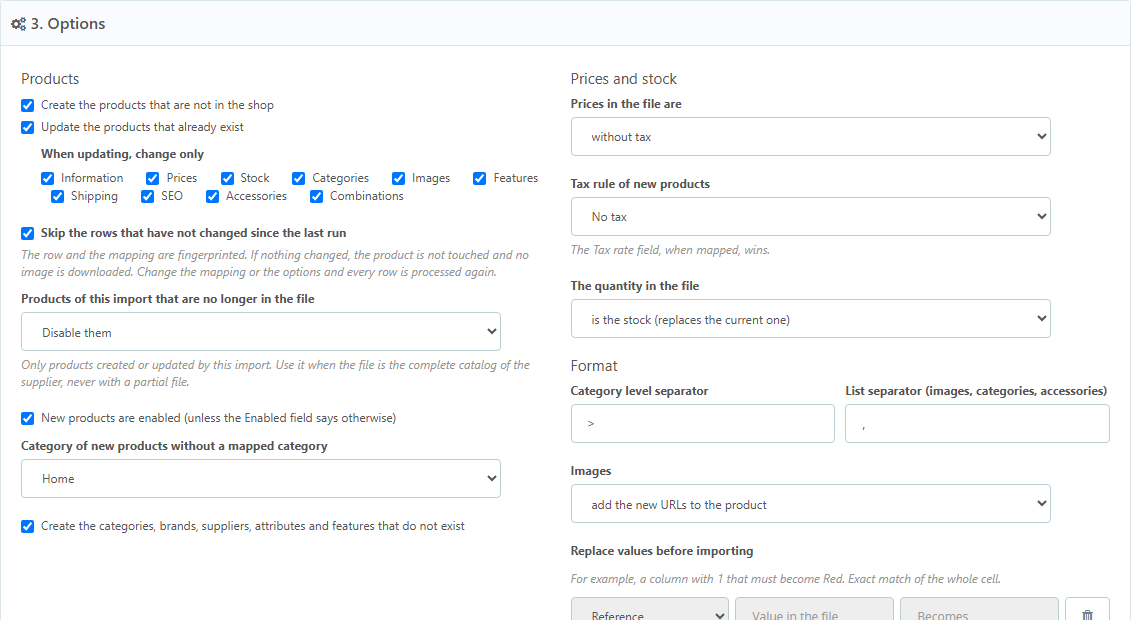Click the When updating, change only label

click(x=122, y=154)
